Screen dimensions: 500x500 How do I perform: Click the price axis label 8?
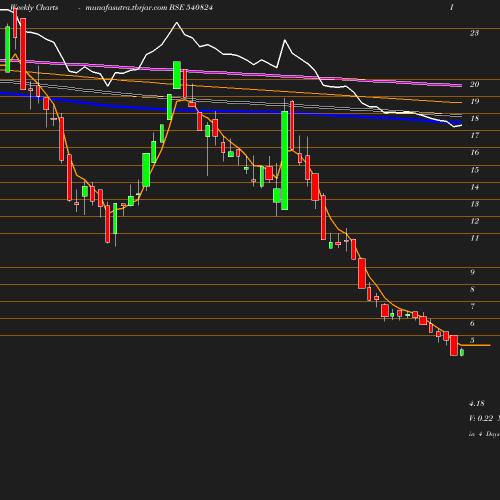pos(472,289)
